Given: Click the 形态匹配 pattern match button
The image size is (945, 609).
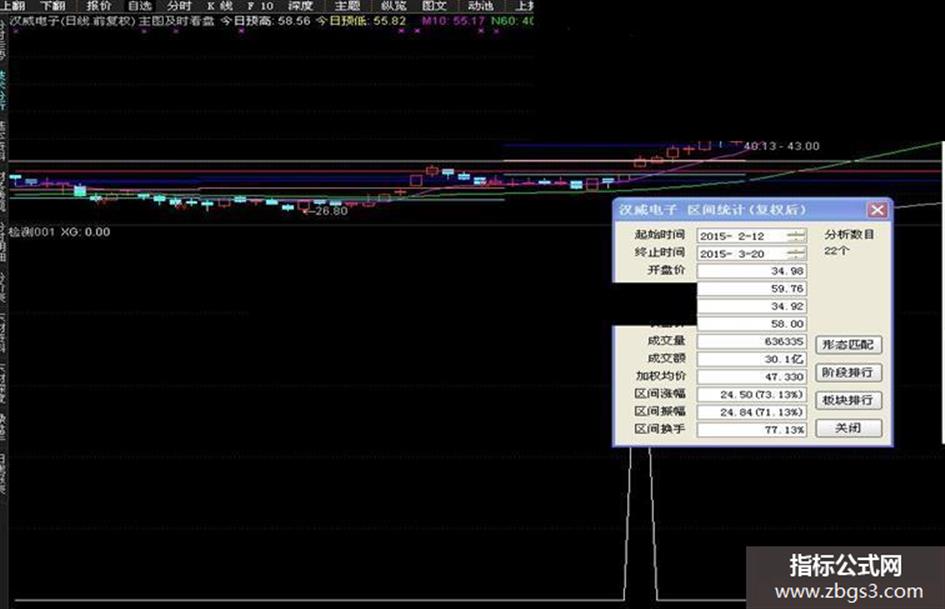Looking at the screenshot, I should click(x=849, y=345).
